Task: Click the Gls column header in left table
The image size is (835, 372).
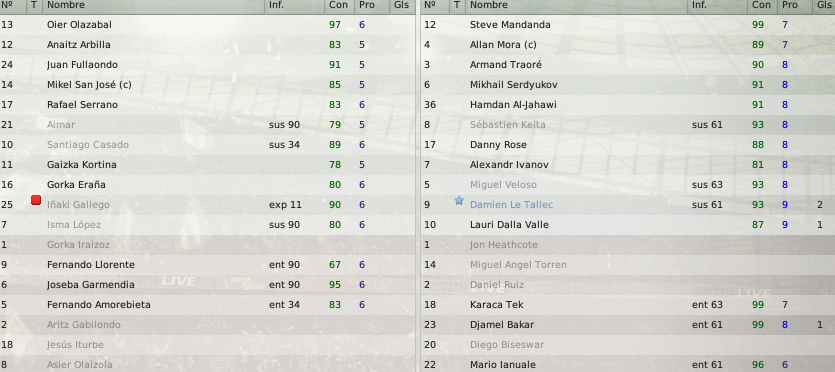Action: (x=402, y=5)
